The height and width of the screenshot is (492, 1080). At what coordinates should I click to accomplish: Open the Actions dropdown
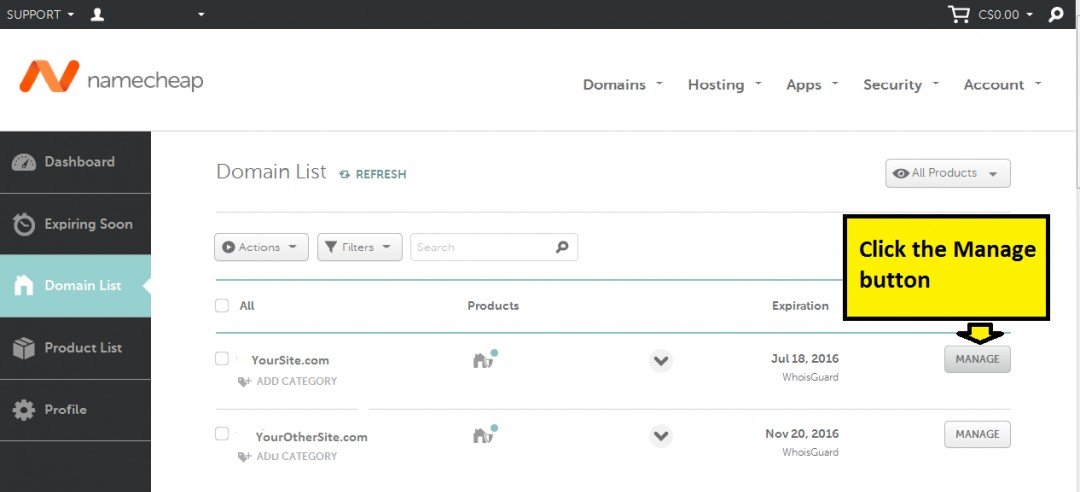(x=260, y=247)
